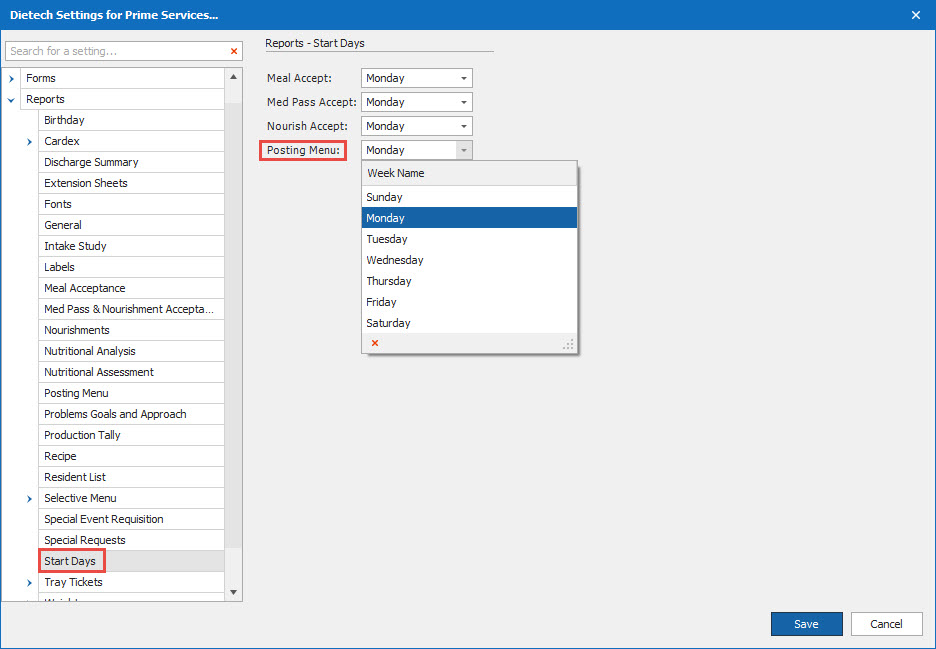Viewport: 936px width, 649px height.
Task: Save the Dietech settings
Action: [x=806, y=624]
